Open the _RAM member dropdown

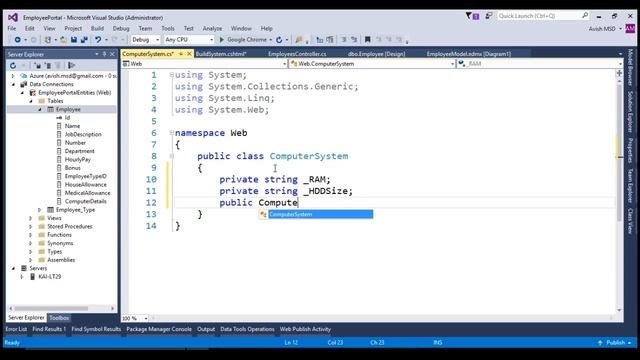tap(620, 64)
